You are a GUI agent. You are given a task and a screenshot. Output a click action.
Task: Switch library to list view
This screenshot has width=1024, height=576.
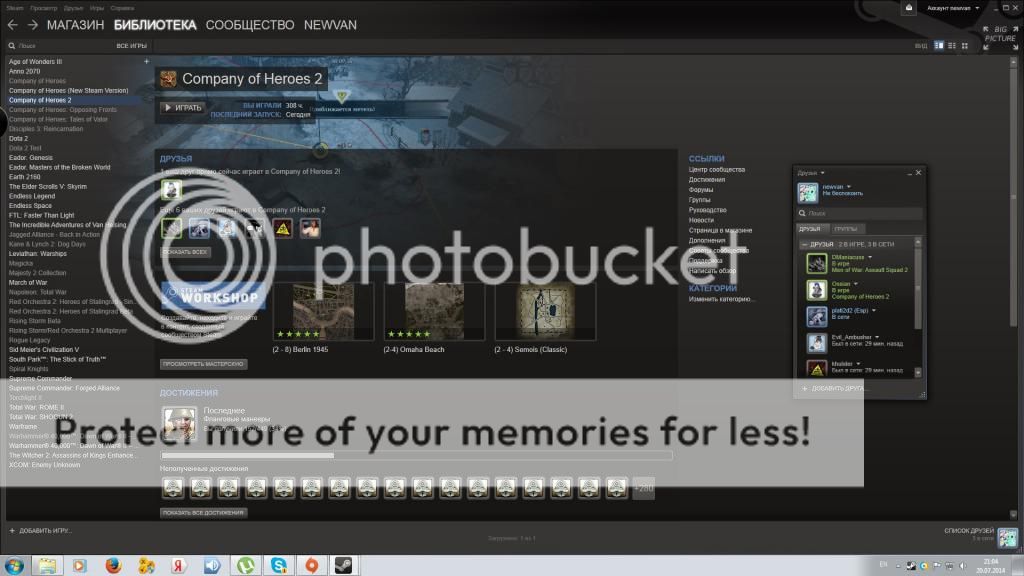pos(952,46)
